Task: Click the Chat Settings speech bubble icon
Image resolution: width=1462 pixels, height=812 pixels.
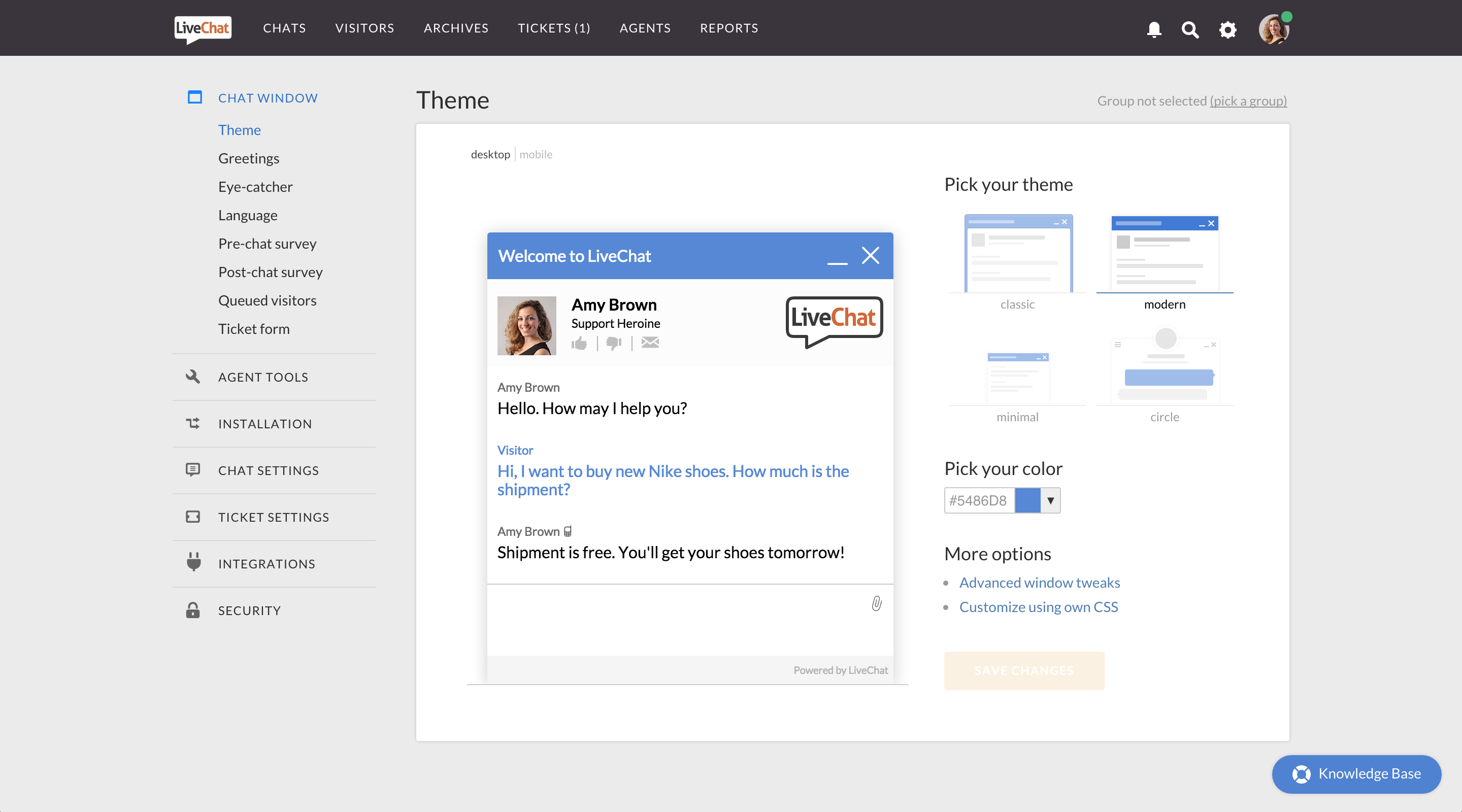Action: click(x=193, y=470)
